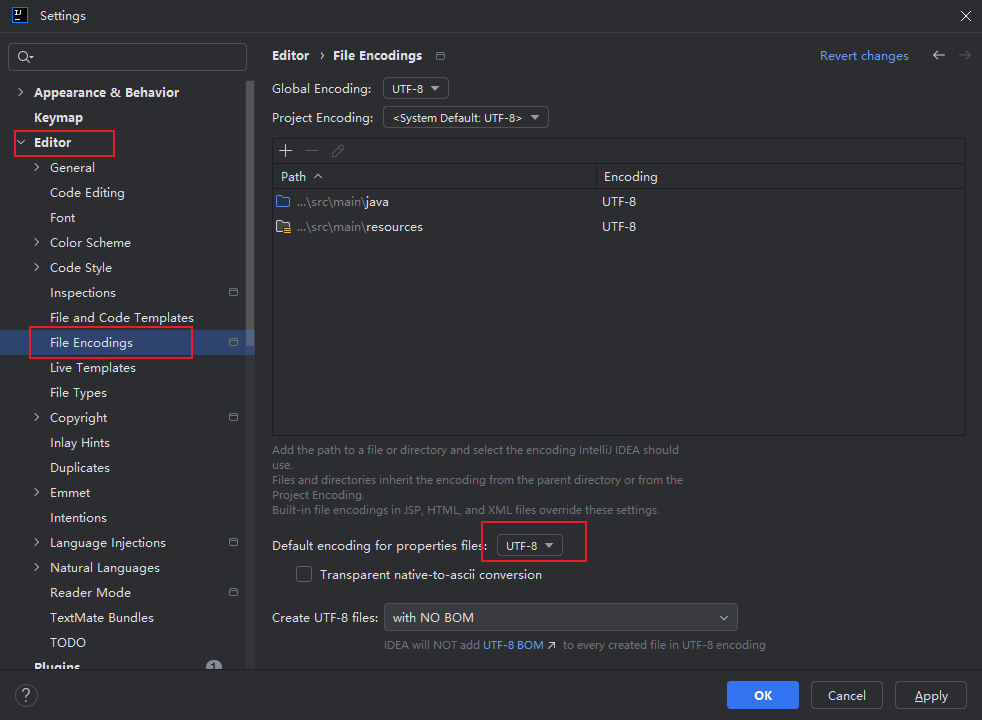The image size is (982, 720).
Task: Click the project icon on Language Injections row
Action: [234, 542]
